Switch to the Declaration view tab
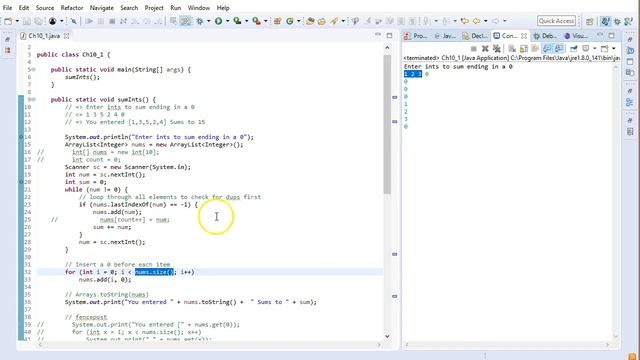This screenshot has width=640, height=360. (x=475, y=36)
